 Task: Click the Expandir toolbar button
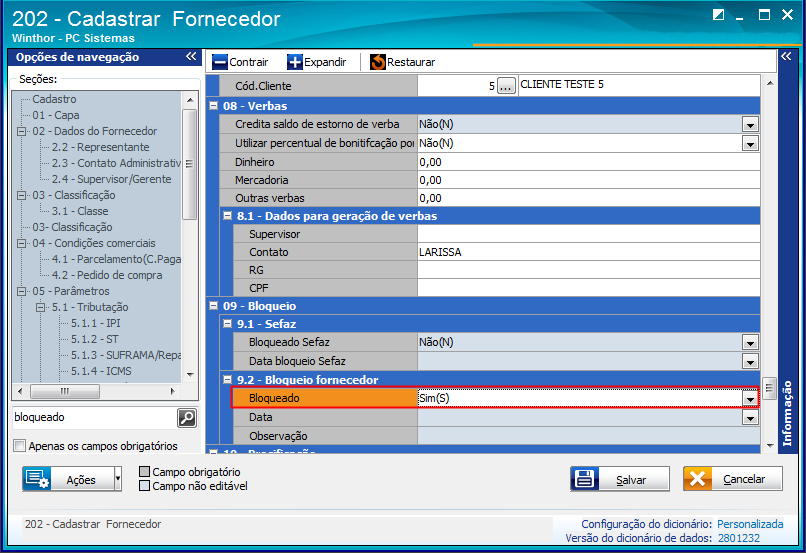click(317, 62)
